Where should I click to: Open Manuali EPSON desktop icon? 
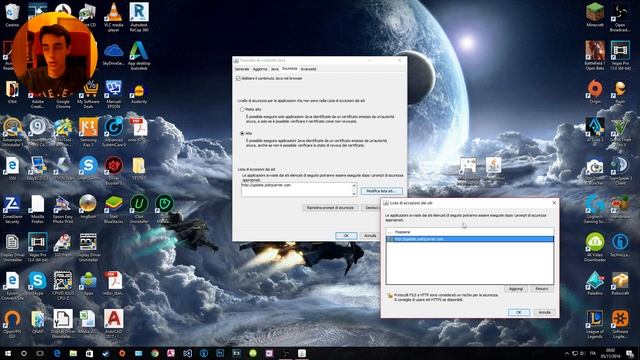pos(113,94)
